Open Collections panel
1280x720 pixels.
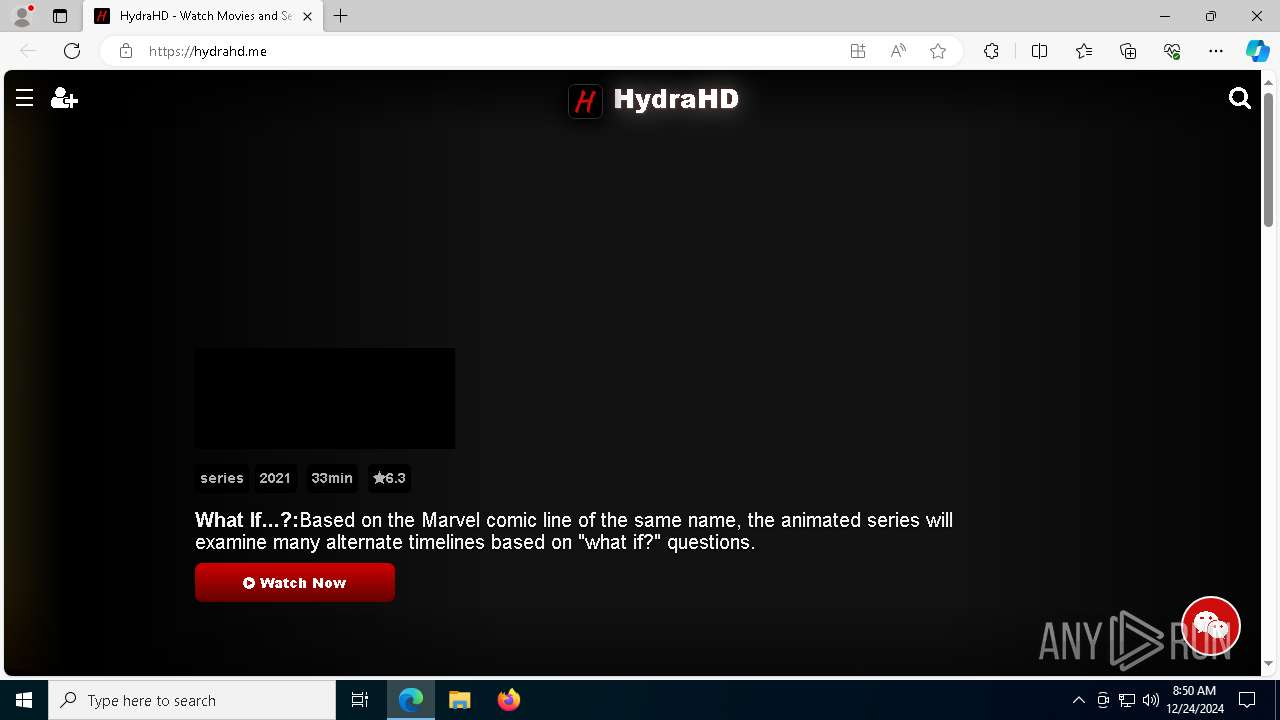point(1128,51)
